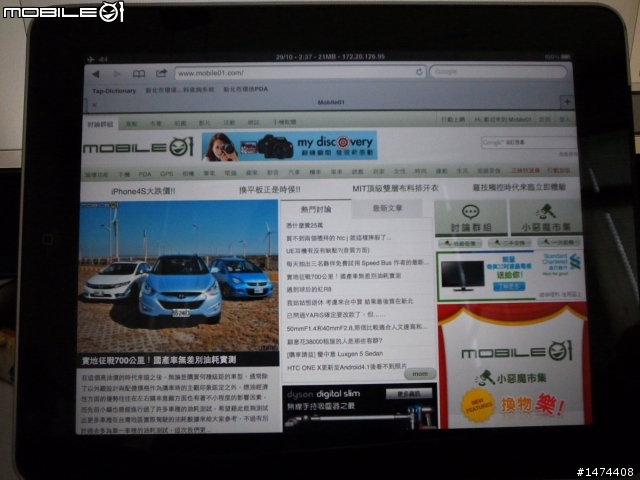
Task: Tap the Google search field in Safari
Action: pos(498,72)
